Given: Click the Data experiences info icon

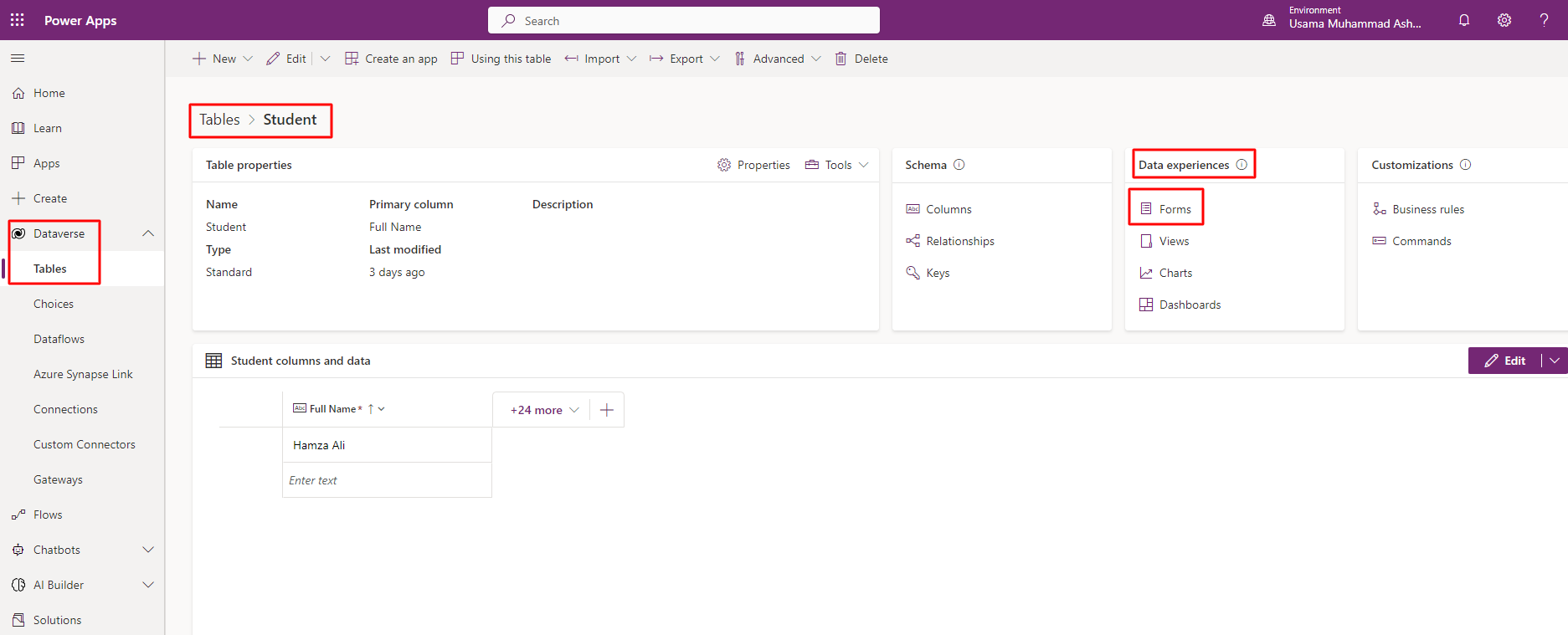Looking at the screenshot, I should [1242, 165].
